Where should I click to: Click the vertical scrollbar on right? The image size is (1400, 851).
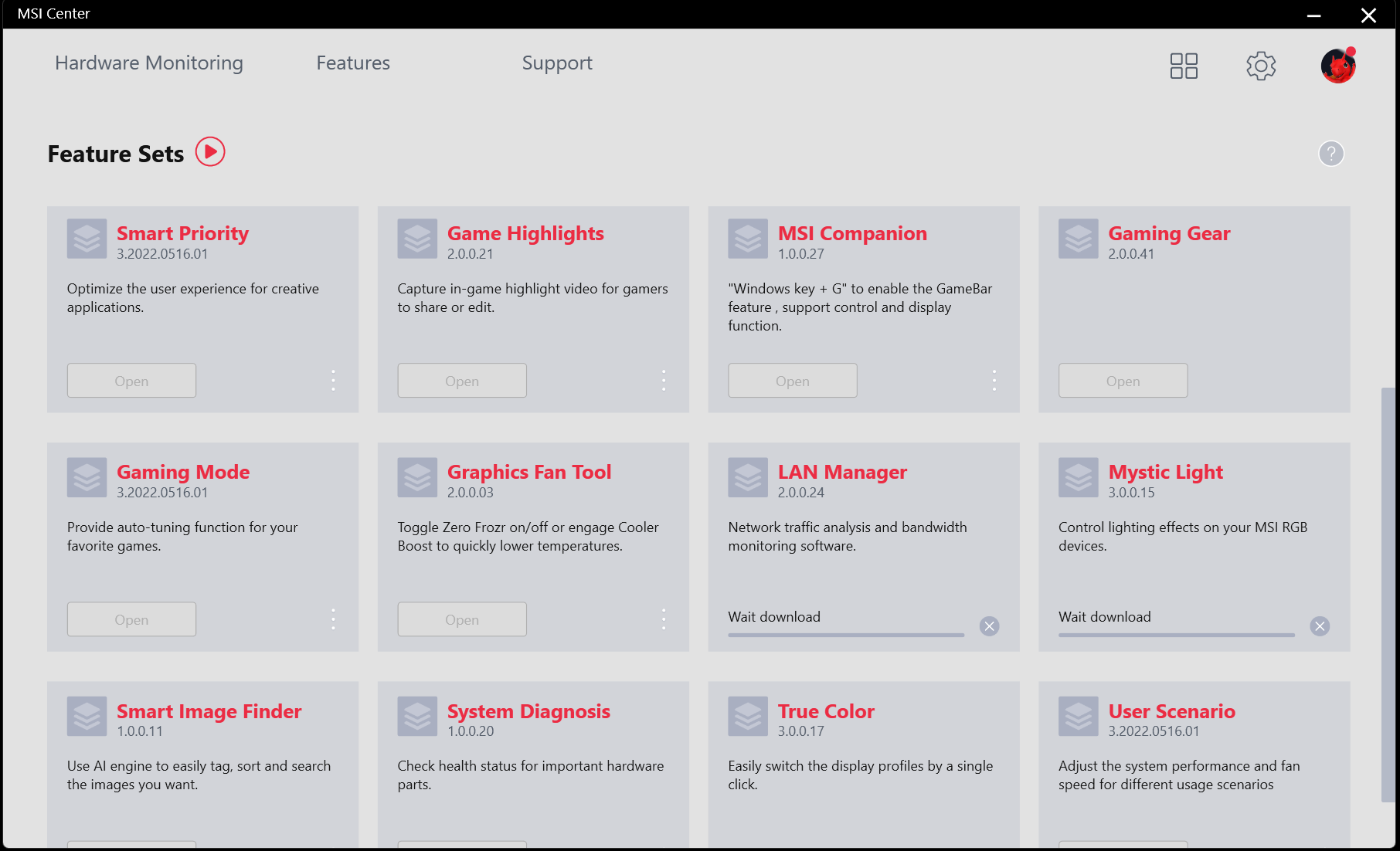coord(1388,595)
